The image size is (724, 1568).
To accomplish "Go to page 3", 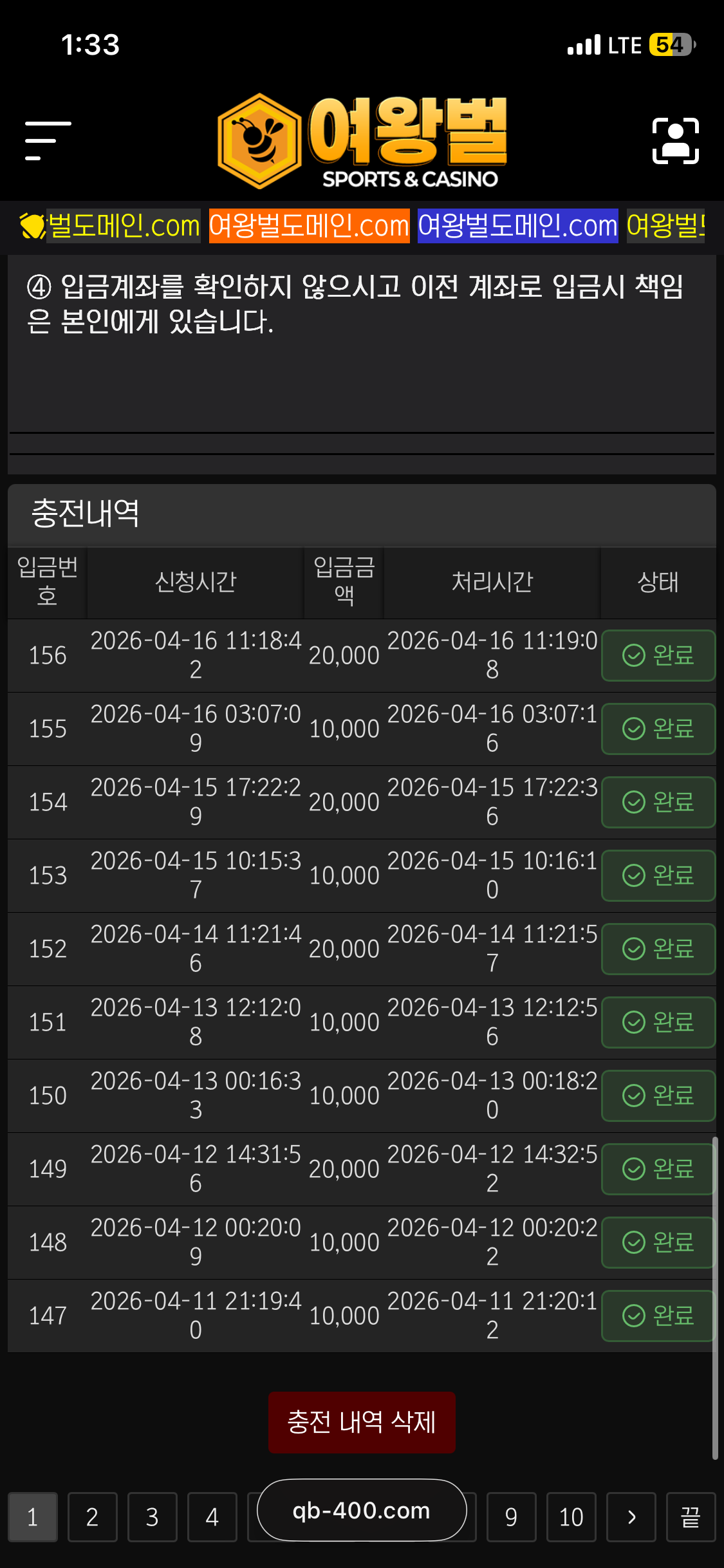I will tap(152, 1517).
